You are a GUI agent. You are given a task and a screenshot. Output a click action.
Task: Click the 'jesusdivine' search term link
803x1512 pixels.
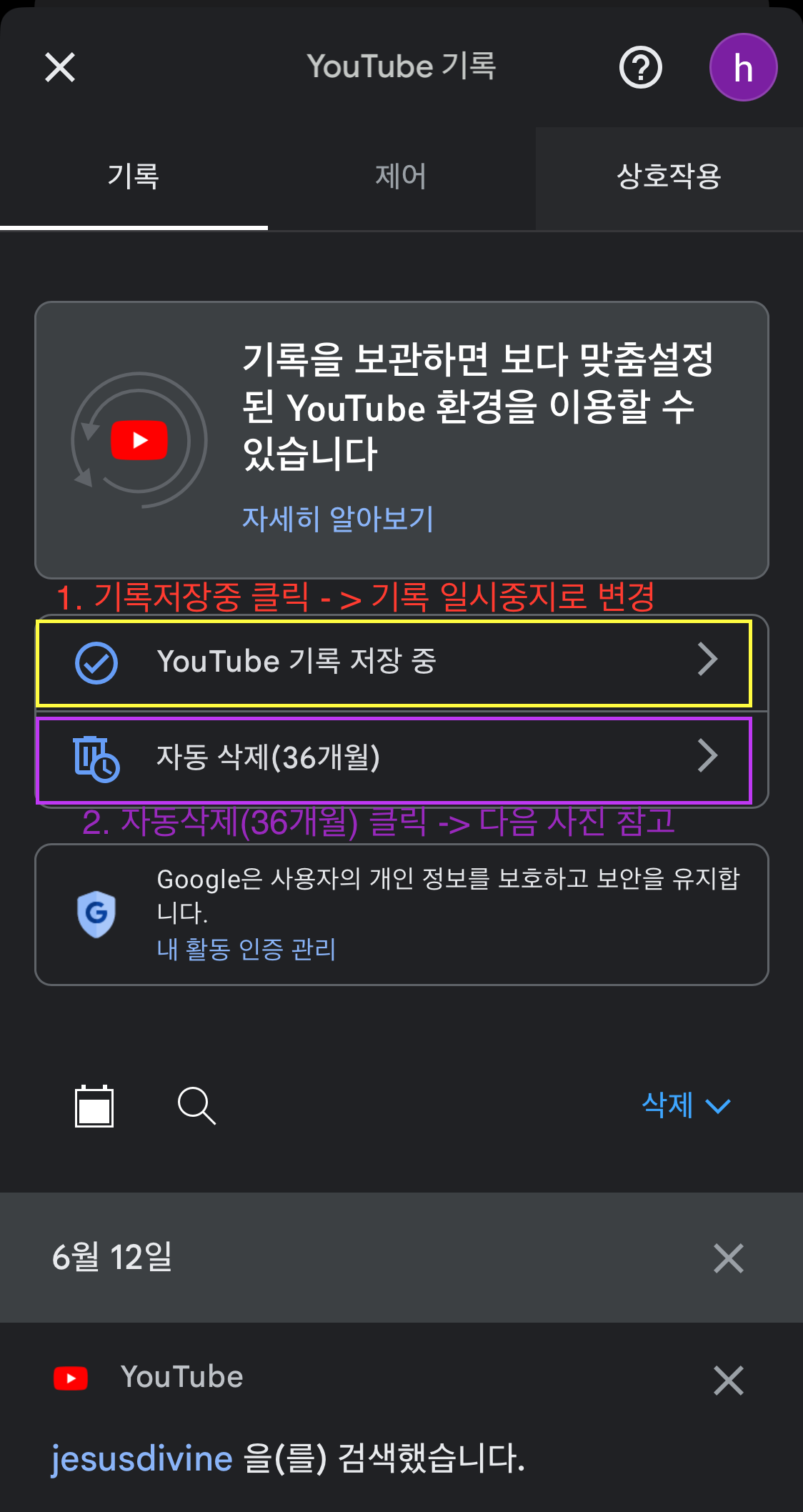click(142, 1458)
